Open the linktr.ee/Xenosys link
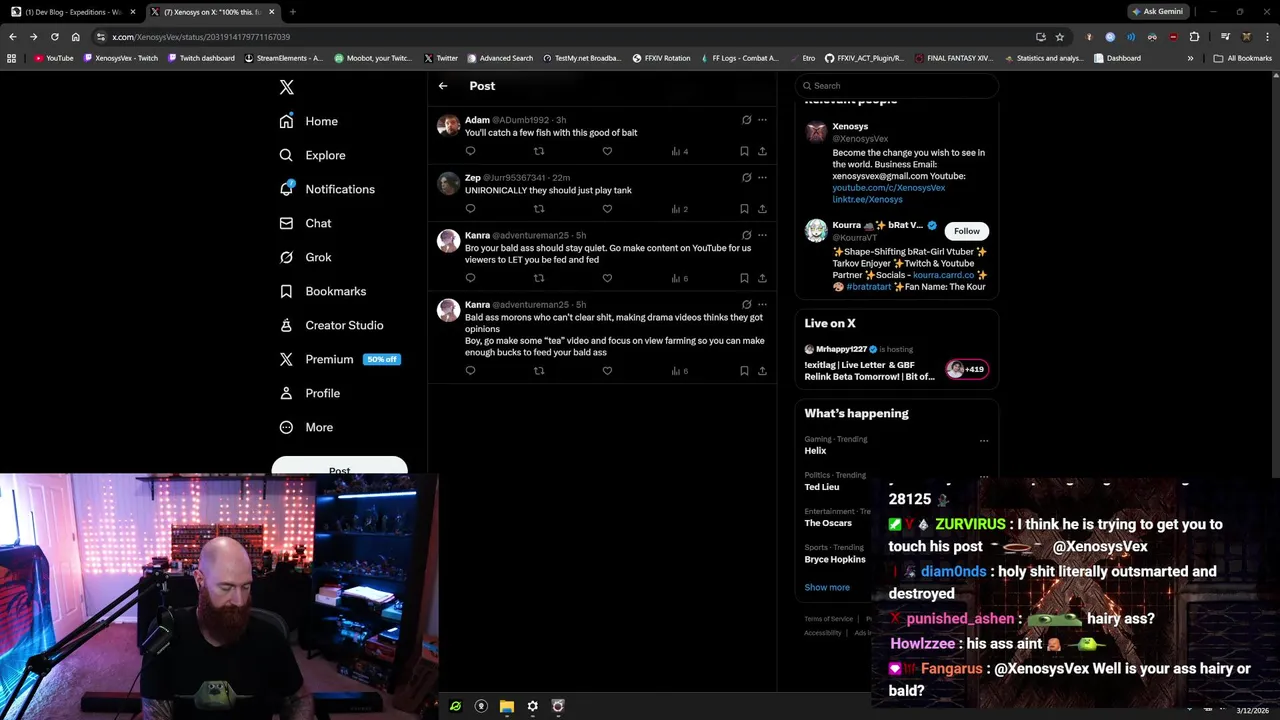1280x720 pixels. click(867, 199)
